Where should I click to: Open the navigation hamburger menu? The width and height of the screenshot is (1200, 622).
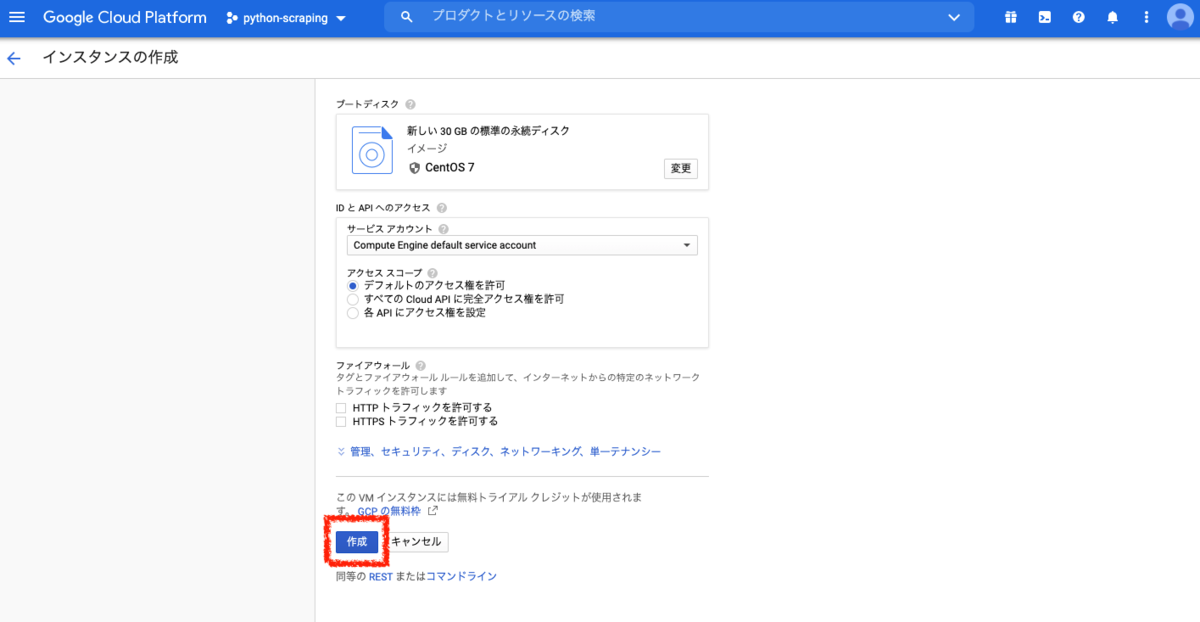click(x=18, y=16)
